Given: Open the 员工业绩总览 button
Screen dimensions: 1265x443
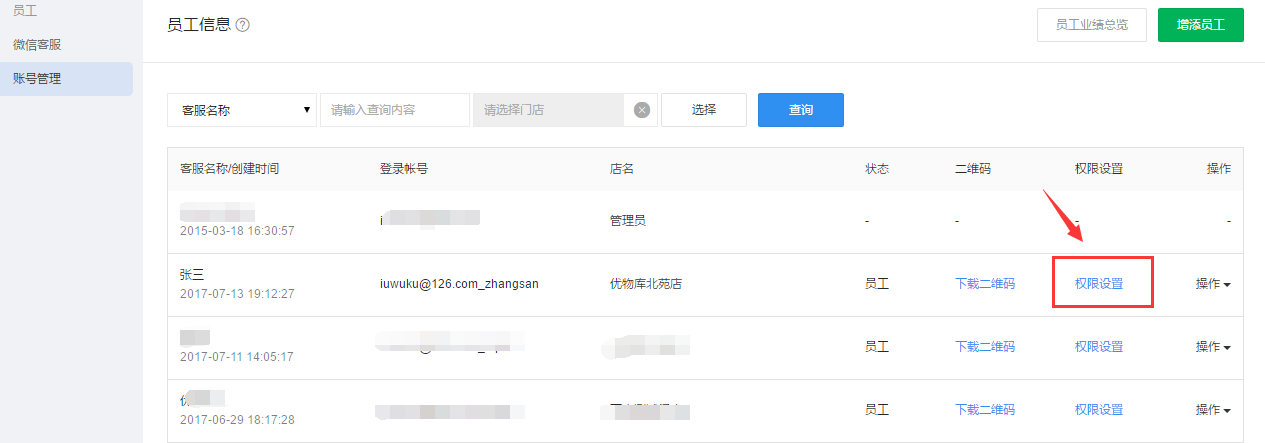Looking at the screenshot, I should click(x=1091, y=25).
